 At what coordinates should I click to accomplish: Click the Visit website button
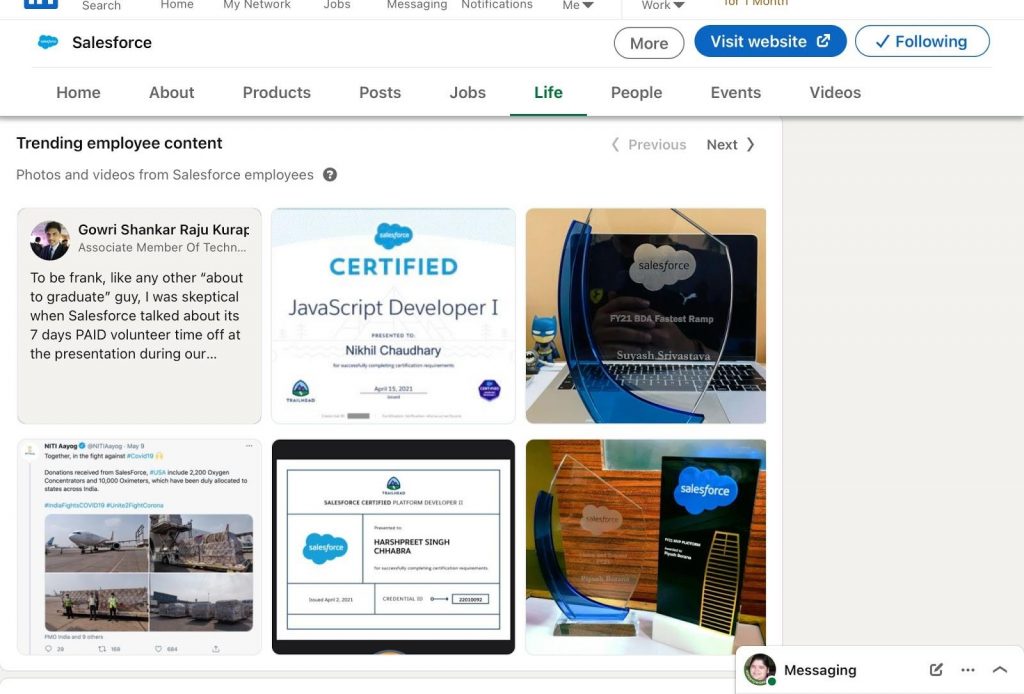pyautogui.click(x=770, y=41)
